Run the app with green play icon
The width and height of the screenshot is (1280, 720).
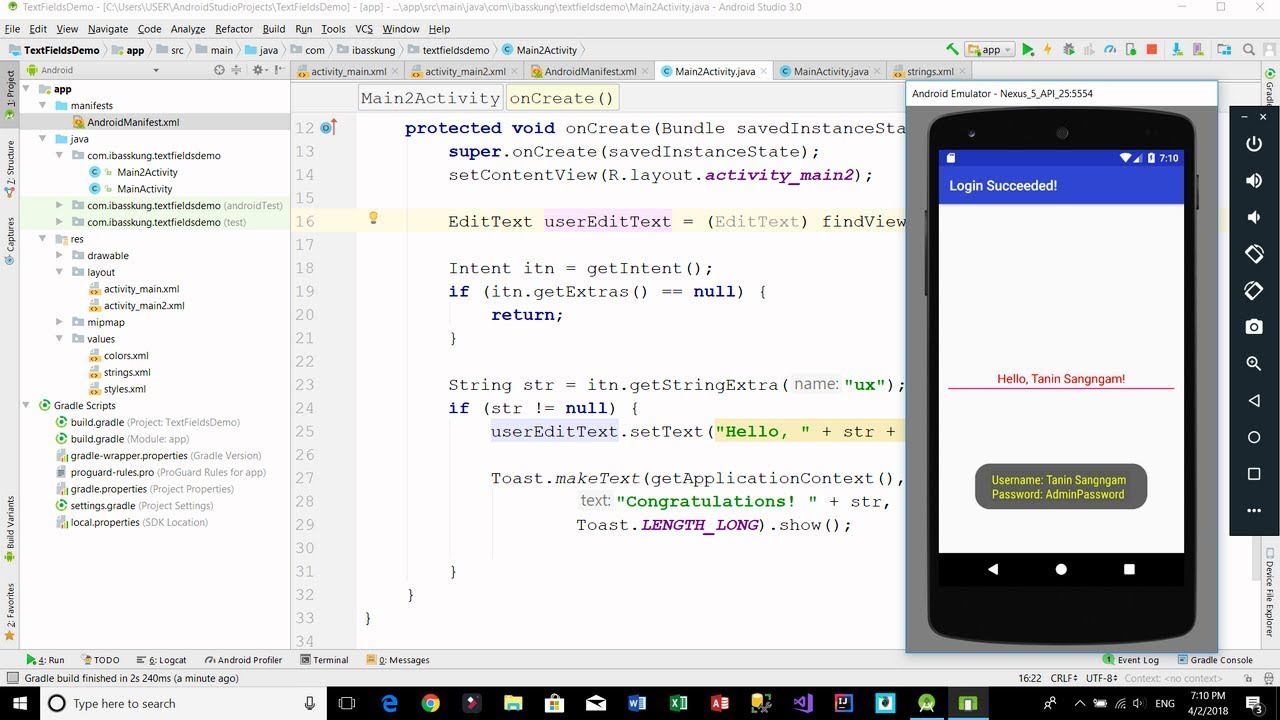(1028, 49)
